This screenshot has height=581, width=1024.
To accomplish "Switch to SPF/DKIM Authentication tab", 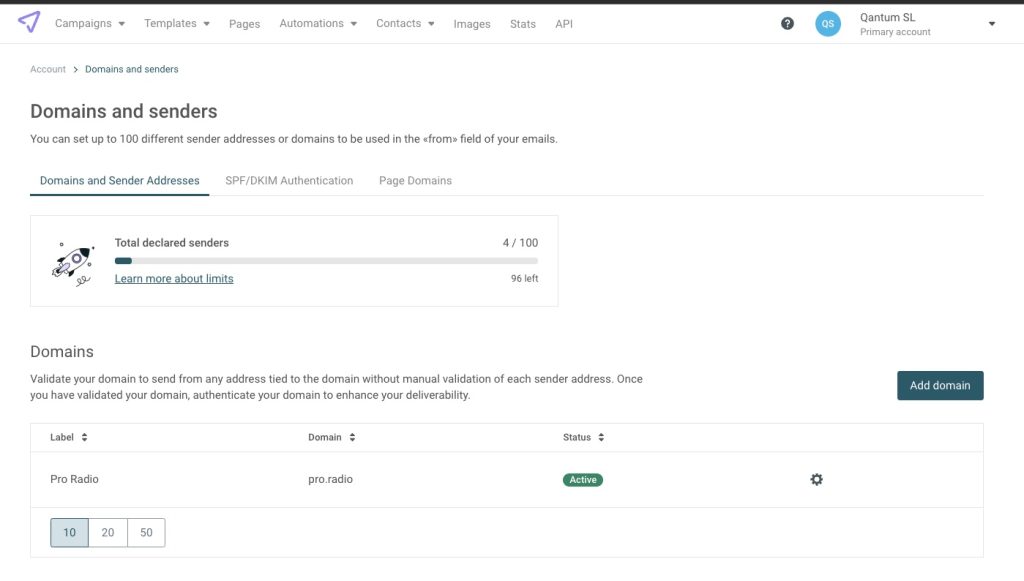I will click(x=289, y=181).
